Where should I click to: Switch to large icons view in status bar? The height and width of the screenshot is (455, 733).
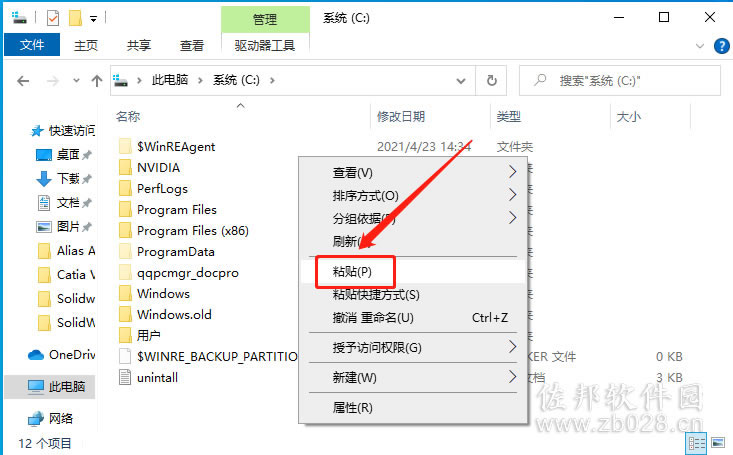tap(718, 443)
